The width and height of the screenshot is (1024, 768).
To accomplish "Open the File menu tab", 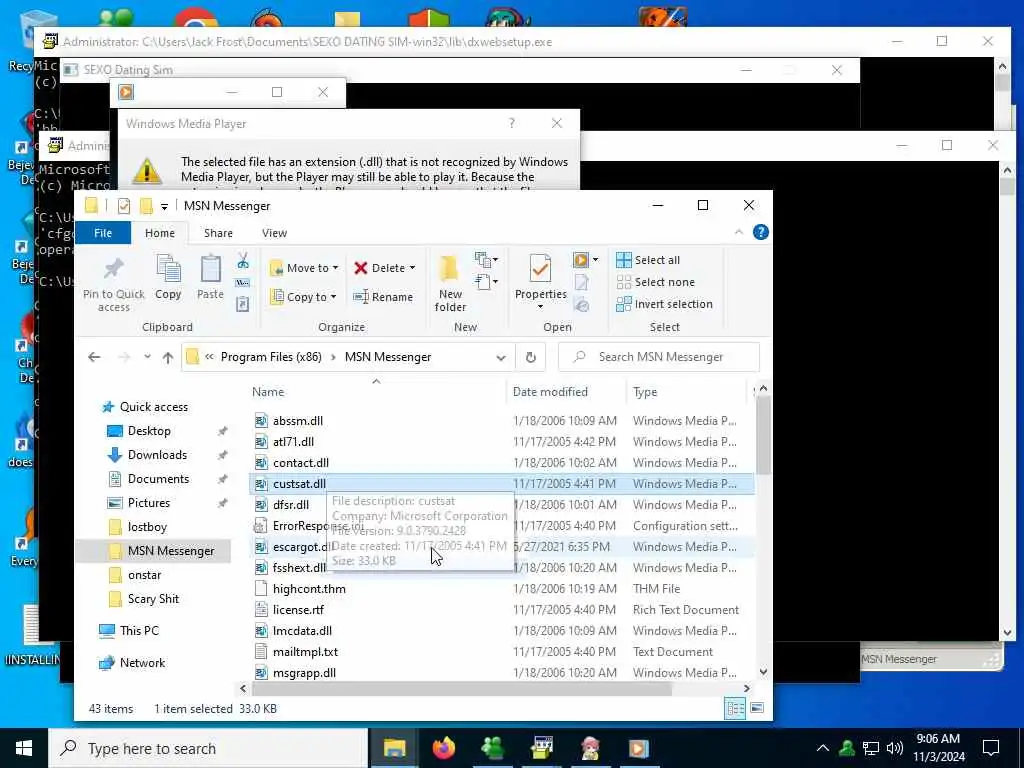I will click(103, 233).
